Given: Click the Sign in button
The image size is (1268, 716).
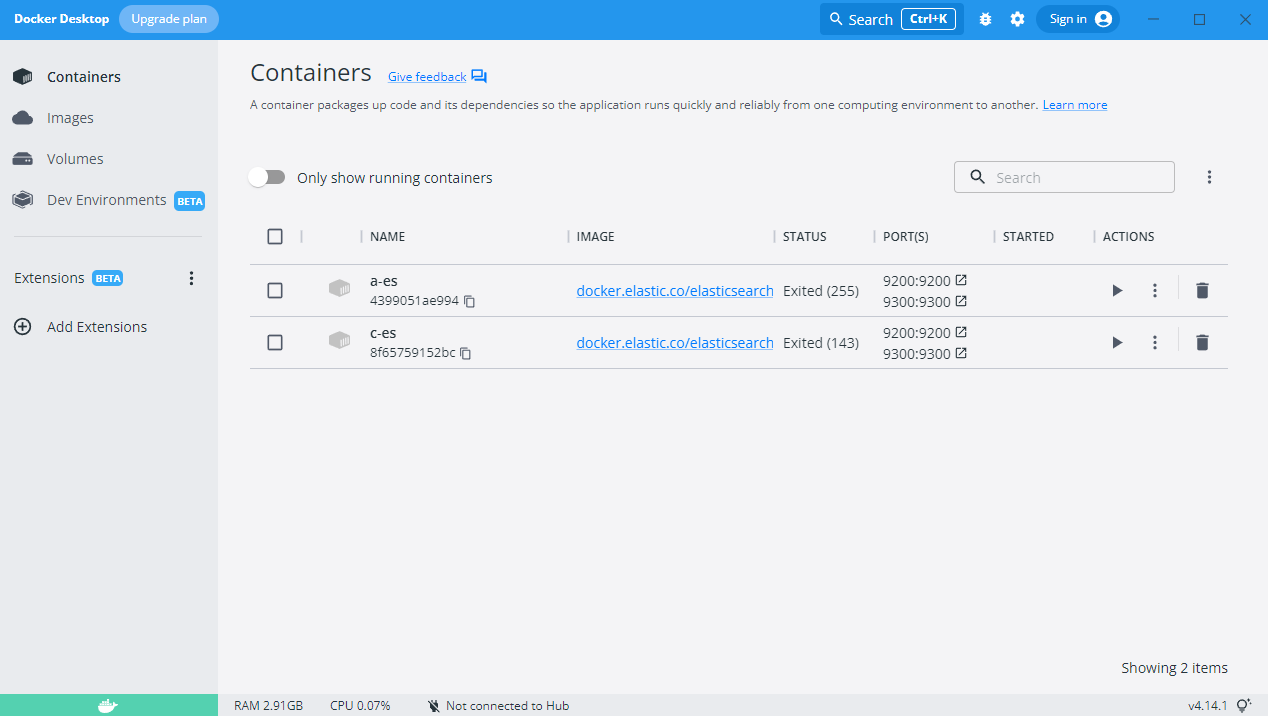Looking at the screenshot, I should tap(1077, 19).
